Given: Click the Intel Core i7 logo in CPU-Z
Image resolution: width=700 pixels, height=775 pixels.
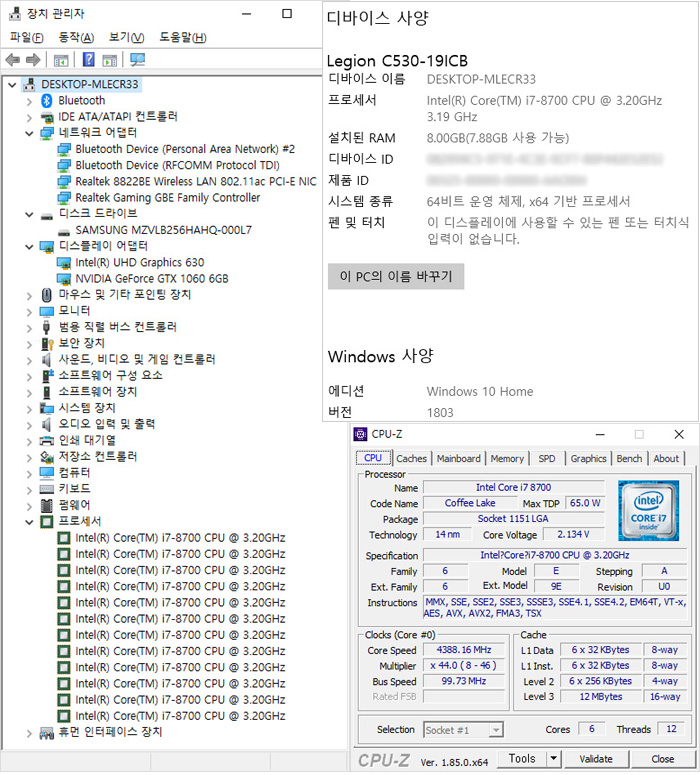Looking at the screenshot, I should 649,511.
